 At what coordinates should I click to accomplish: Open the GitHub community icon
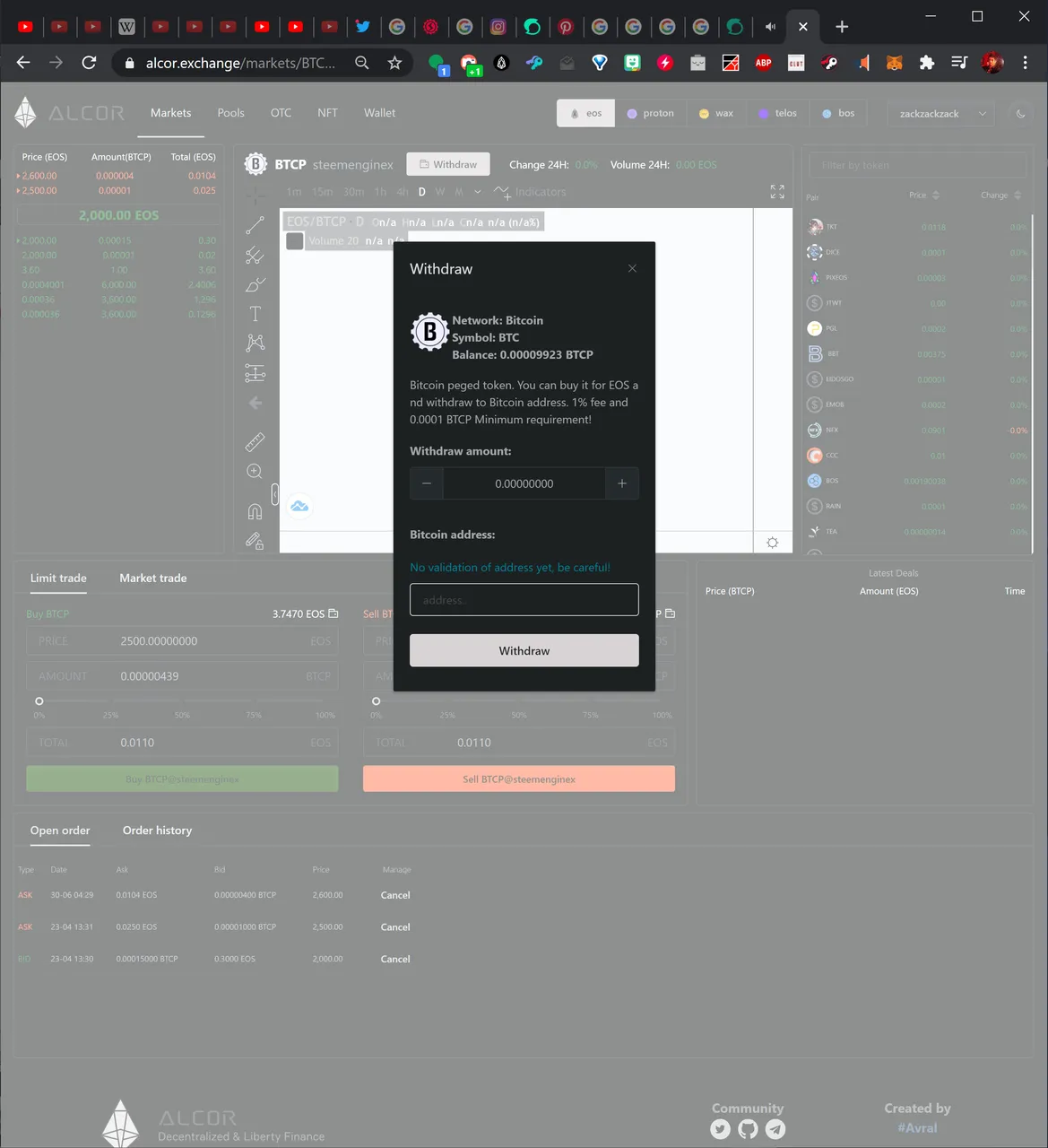(748, 1129)
